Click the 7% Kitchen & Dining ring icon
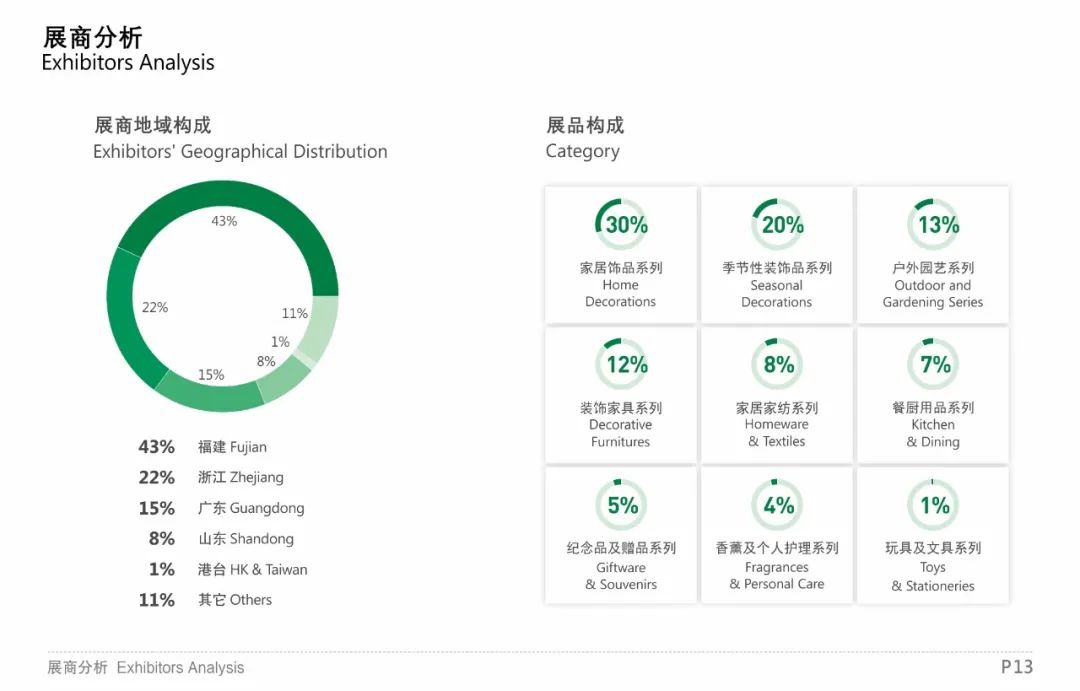 point(933,364)
